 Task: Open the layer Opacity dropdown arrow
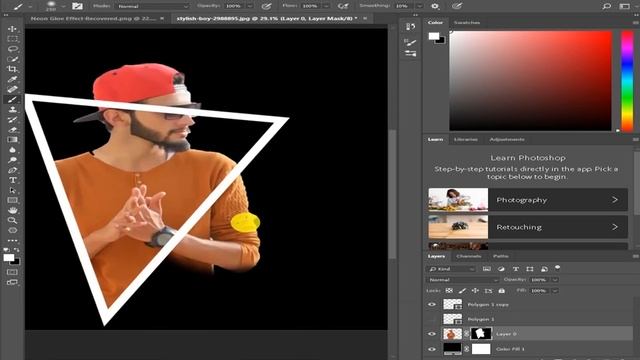(555, 280)
